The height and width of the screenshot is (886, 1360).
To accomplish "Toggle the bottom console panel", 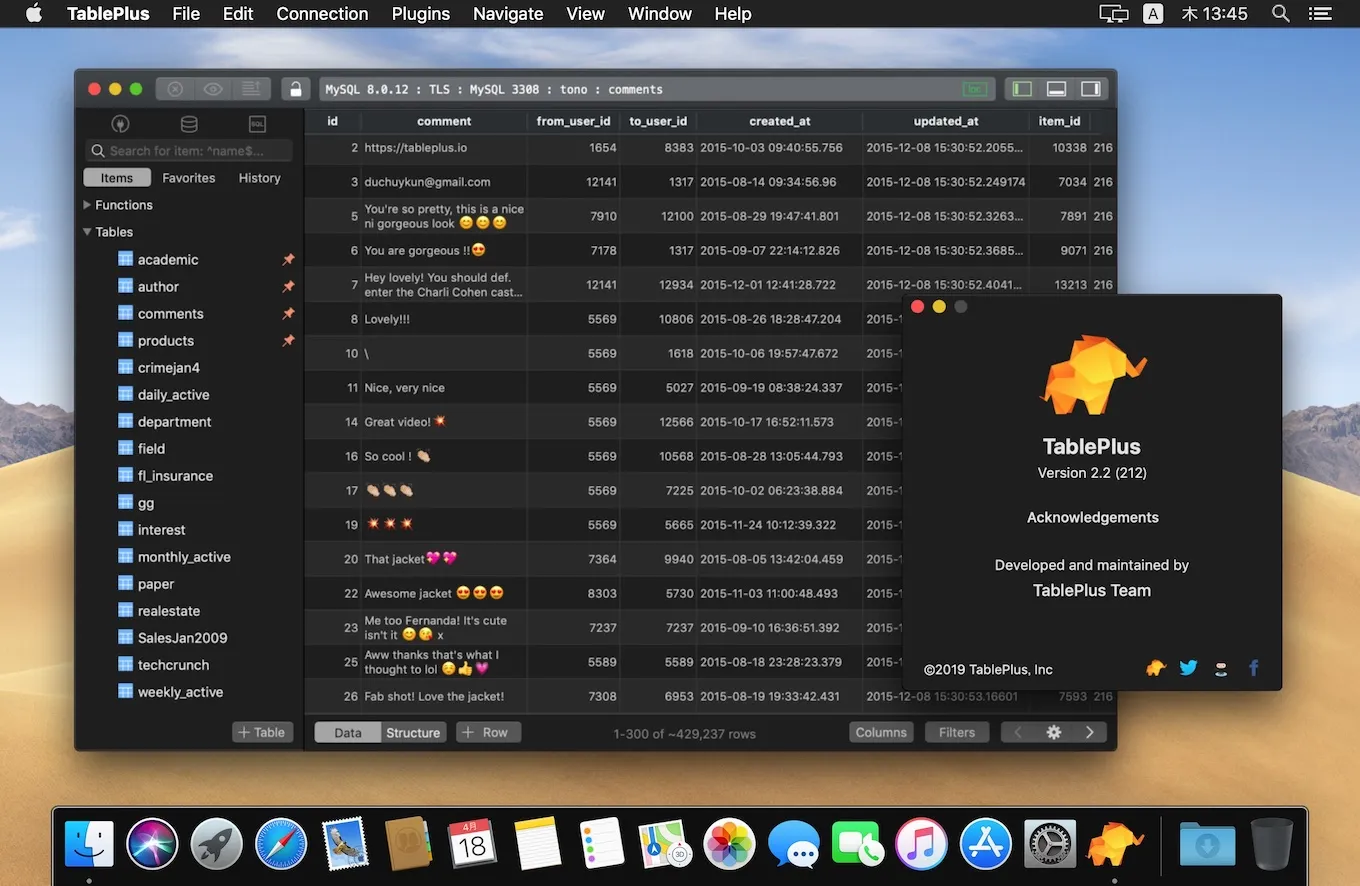I will [1056, 89].
